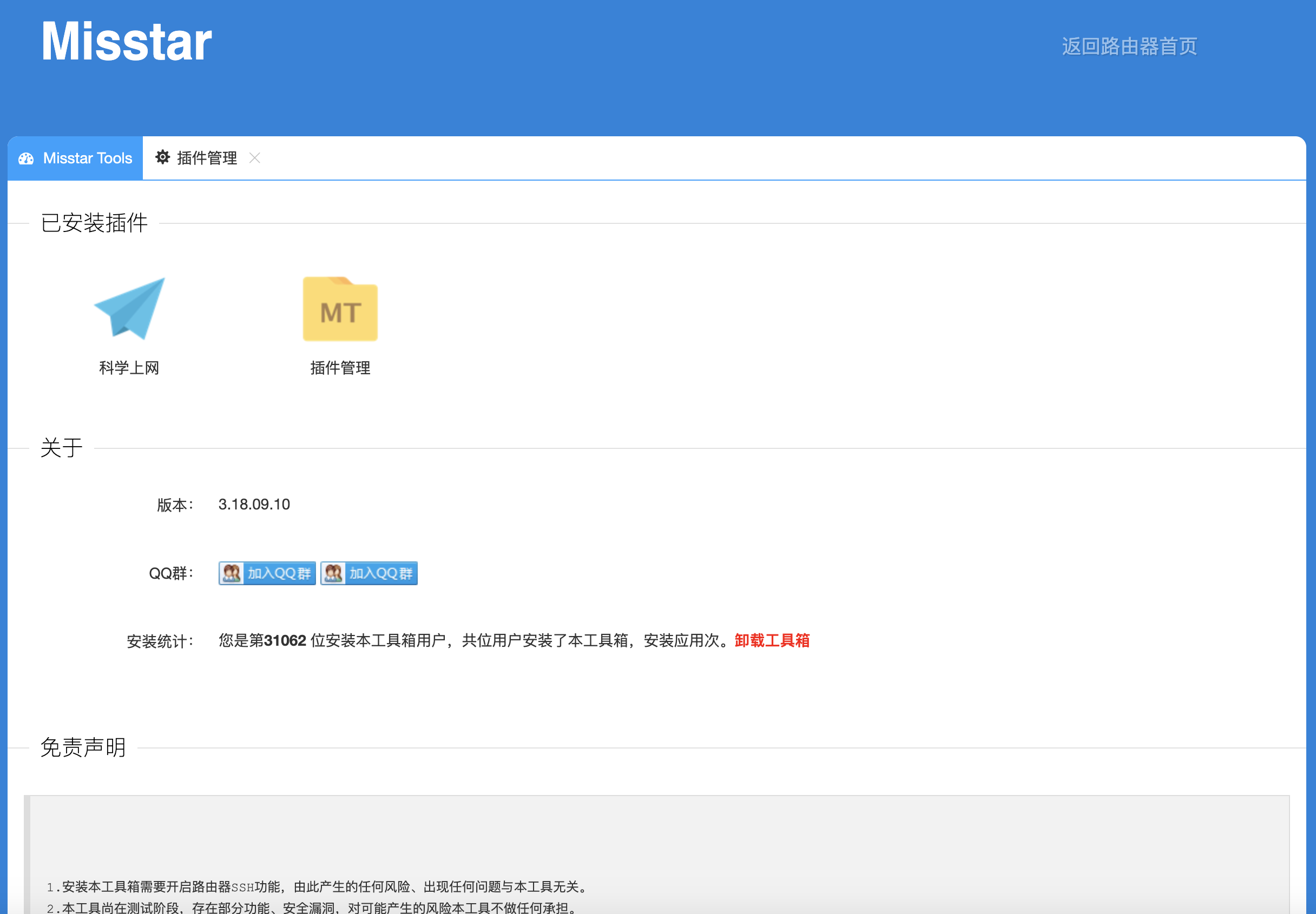
Task: Open the MT folder plugin icon
Action: (x=340, y=310)
